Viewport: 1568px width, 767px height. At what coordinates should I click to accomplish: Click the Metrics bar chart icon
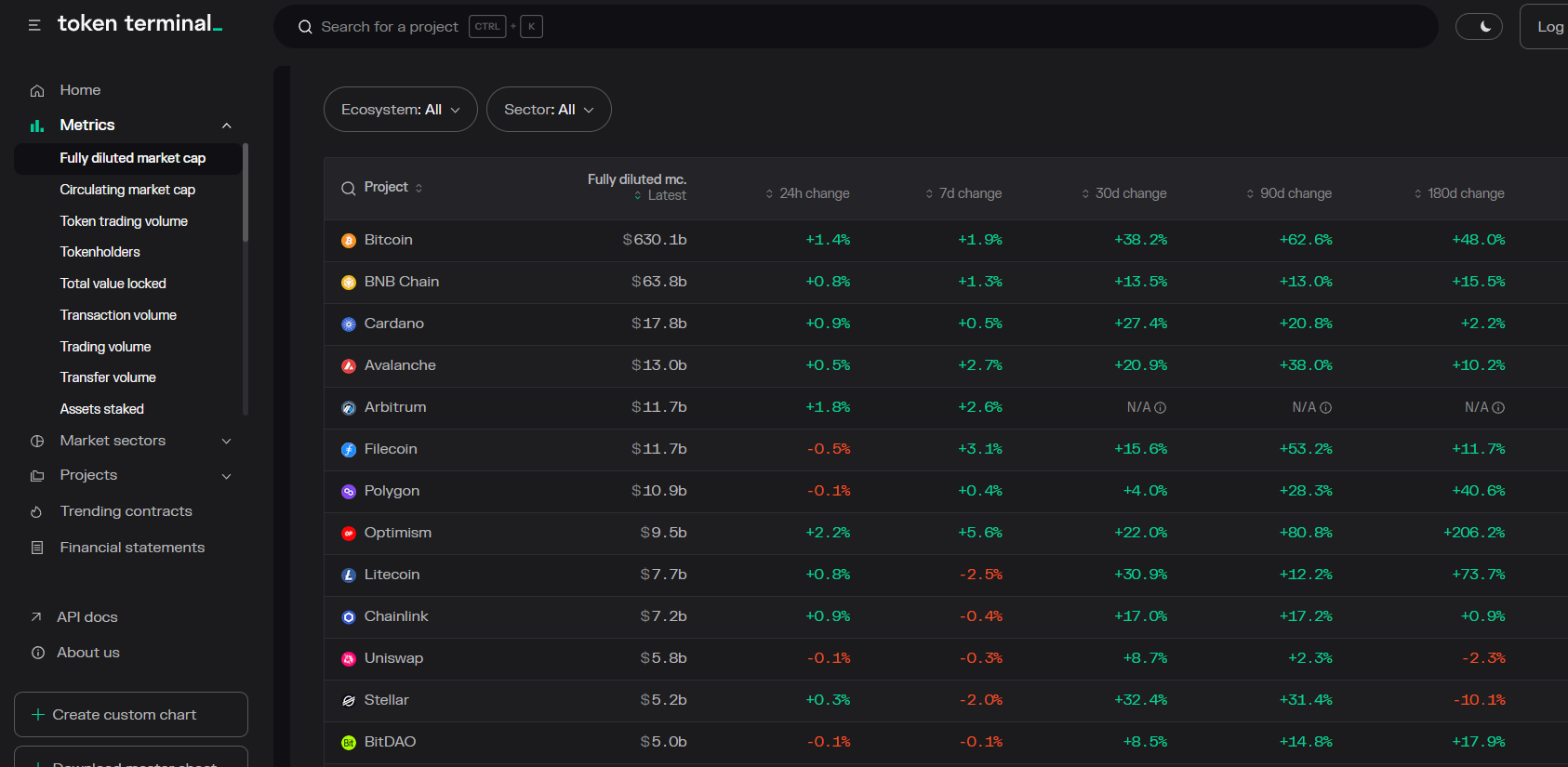tap(37, 126)
